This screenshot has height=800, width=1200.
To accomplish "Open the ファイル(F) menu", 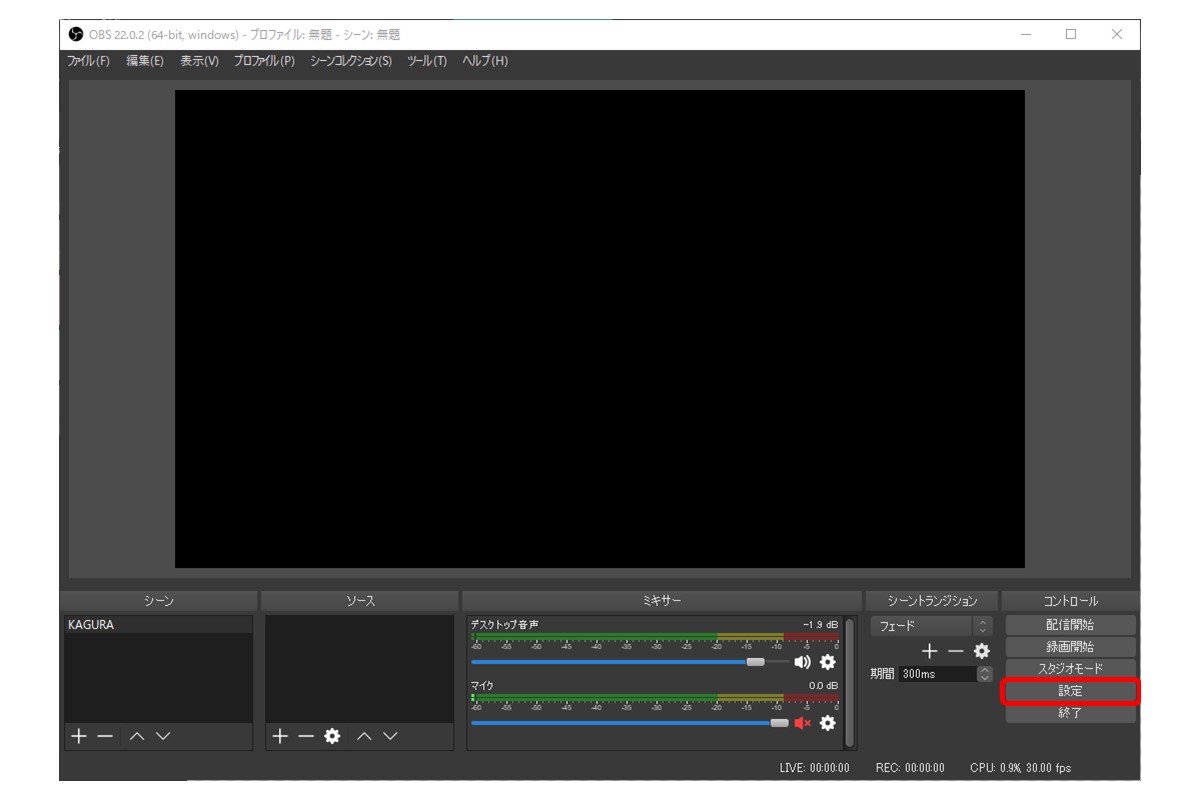I will tap(88, 61).
